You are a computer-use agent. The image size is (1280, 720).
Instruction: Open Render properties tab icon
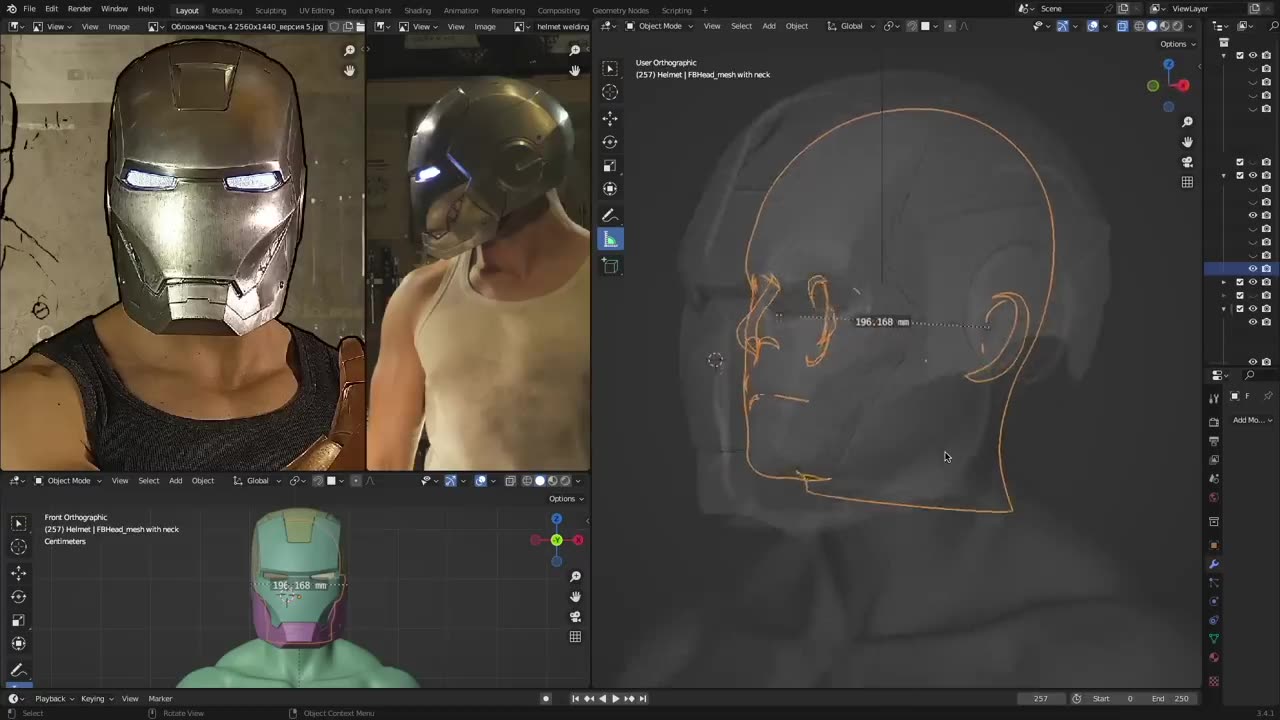click(x=1214, y=422)
